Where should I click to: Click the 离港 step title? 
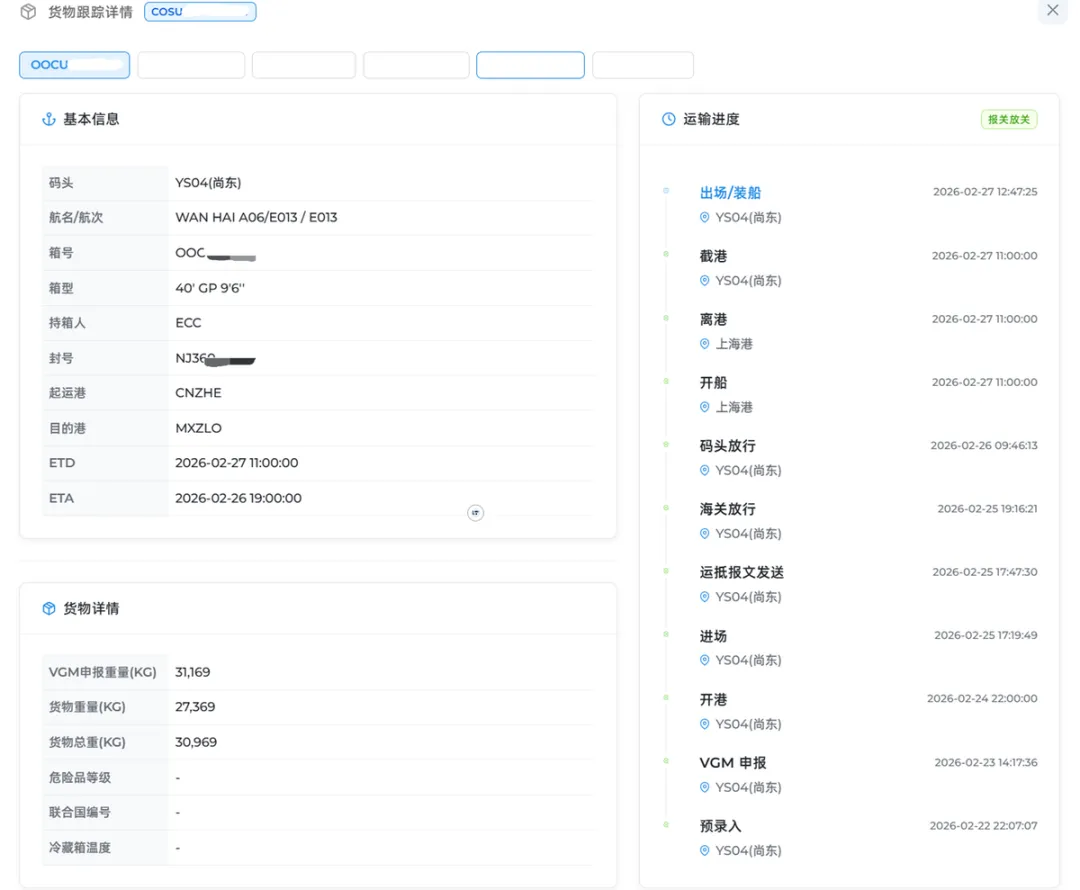pyautogui.click(x=713, y=320)
